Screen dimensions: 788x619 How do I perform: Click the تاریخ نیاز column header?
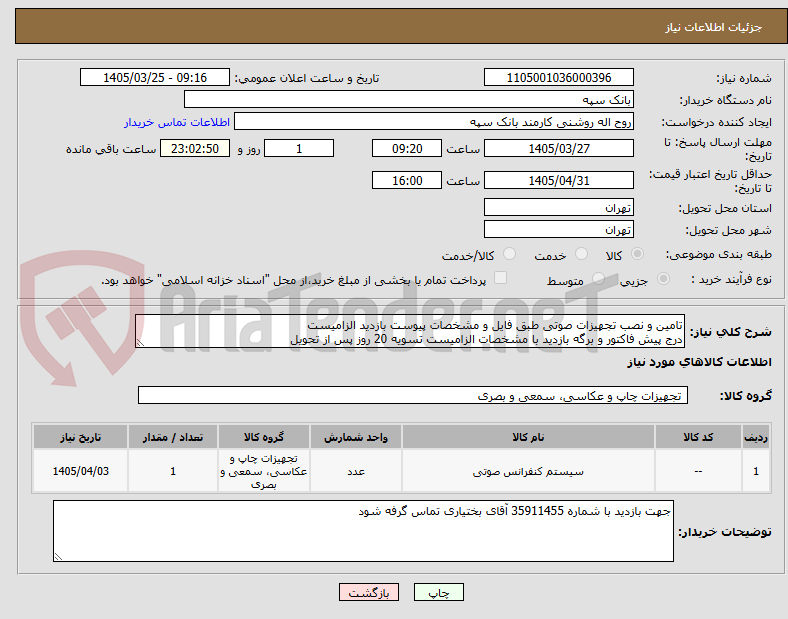tap(80, 437)
